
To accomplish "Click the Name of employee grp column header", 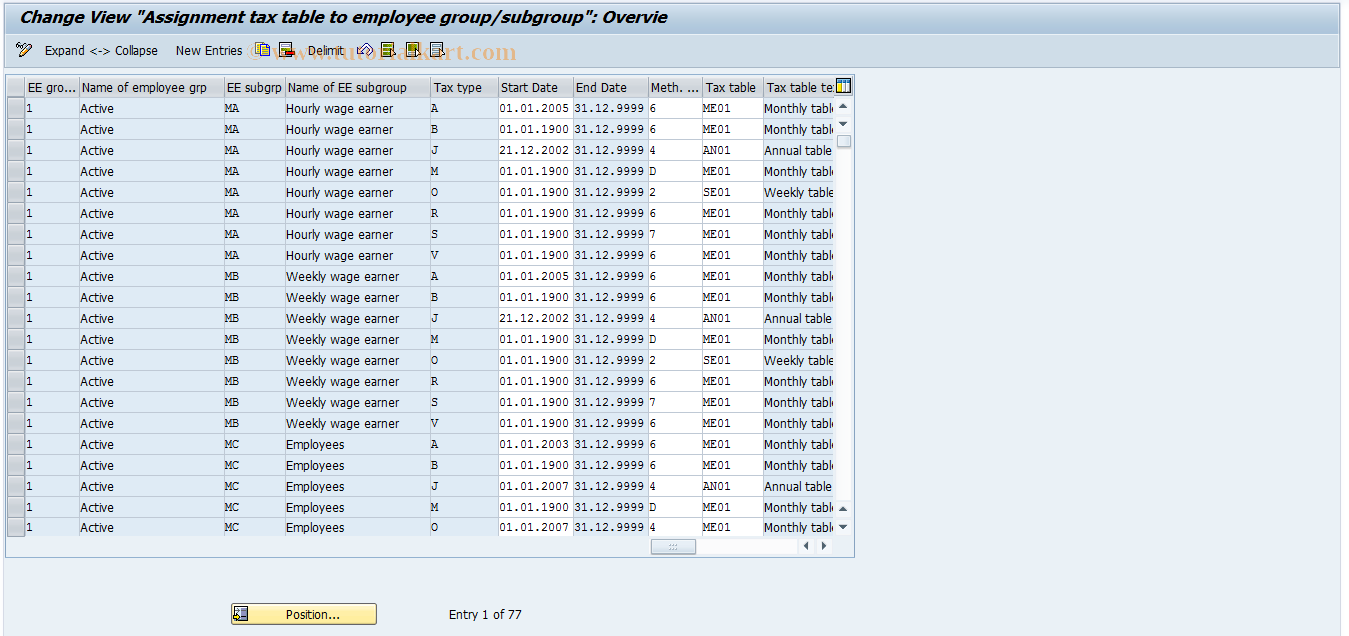I will [152, 87].
